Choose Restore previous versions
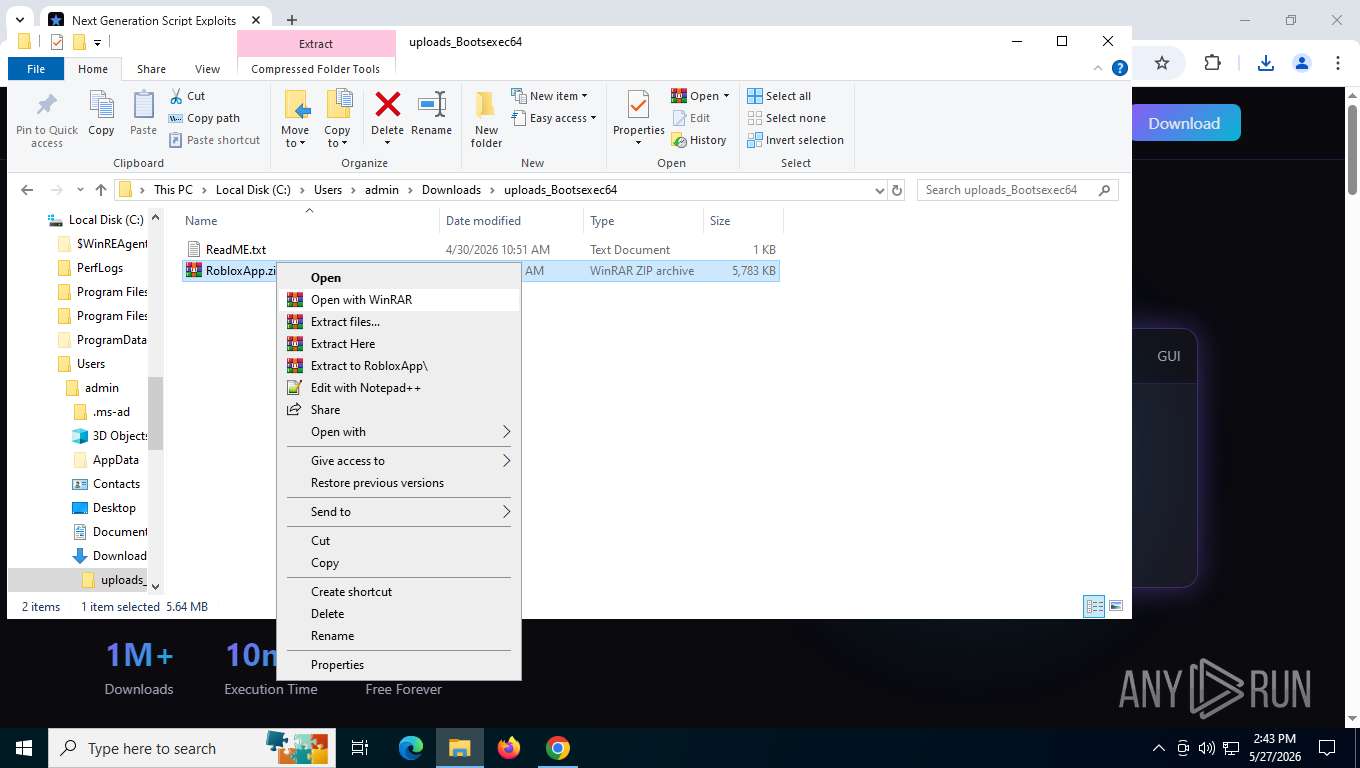 (398, 483)
